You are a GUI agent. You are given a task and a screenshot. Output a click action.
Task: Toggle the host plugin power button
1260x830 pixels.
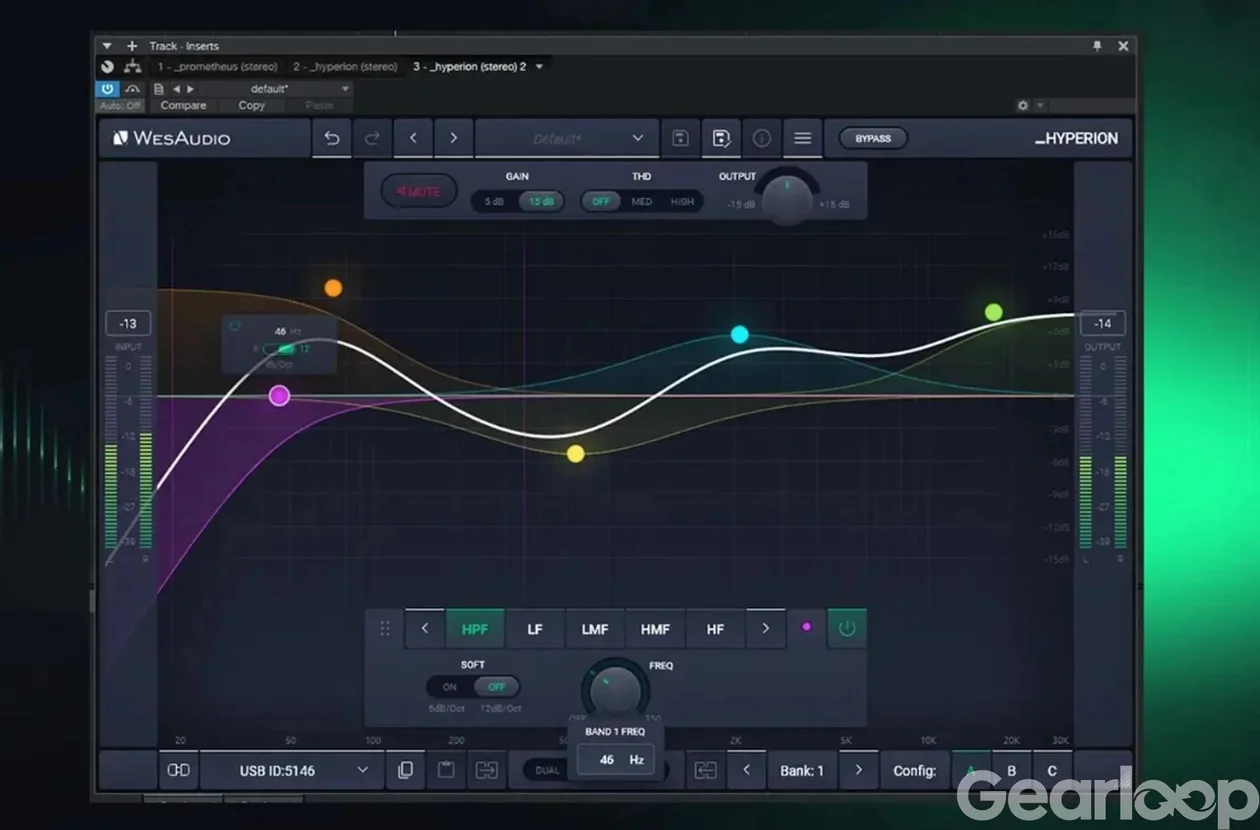click(108, 89)
